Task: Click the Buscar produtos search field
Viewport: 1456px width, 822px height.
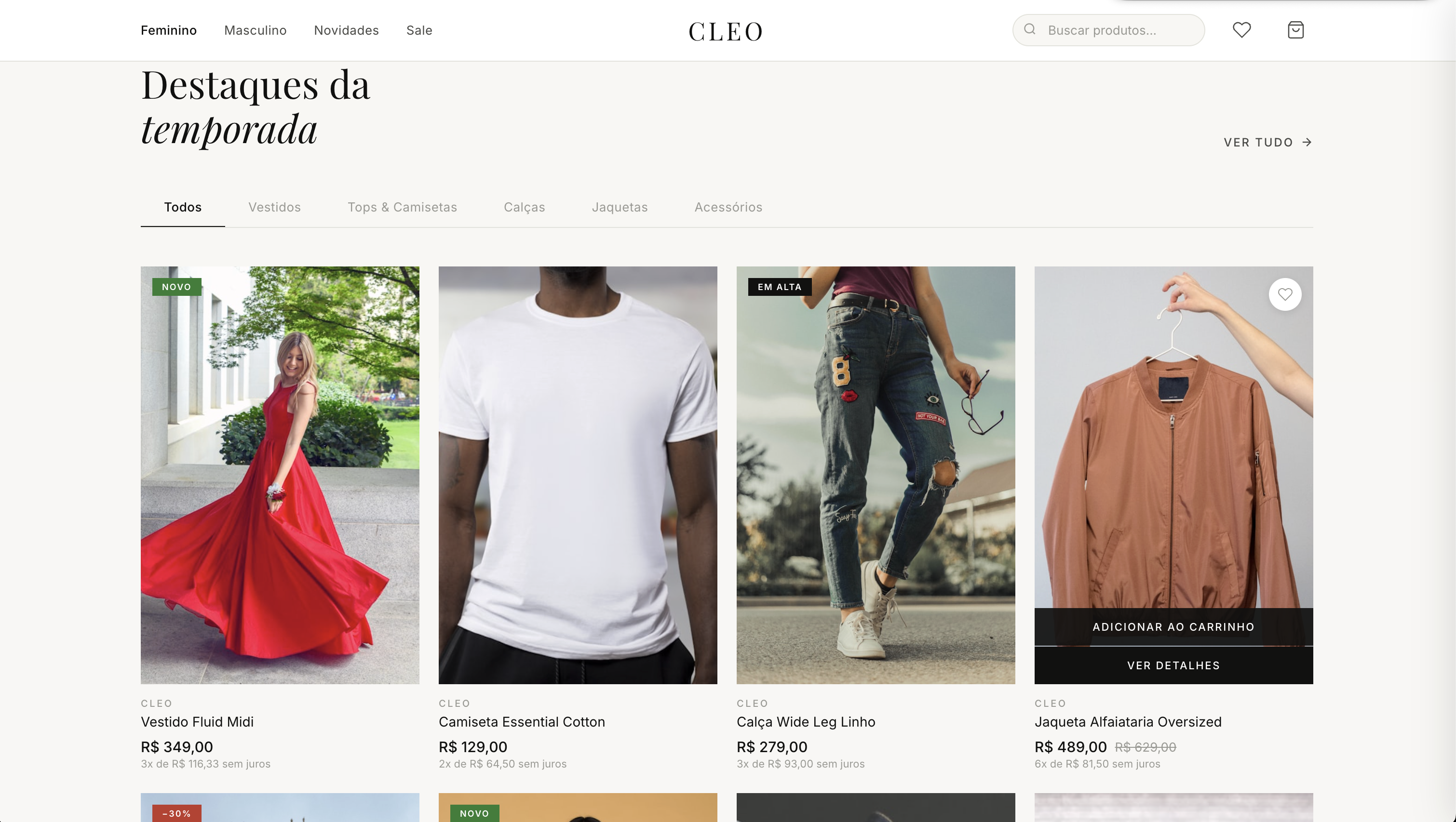Action: point(1108,30)
